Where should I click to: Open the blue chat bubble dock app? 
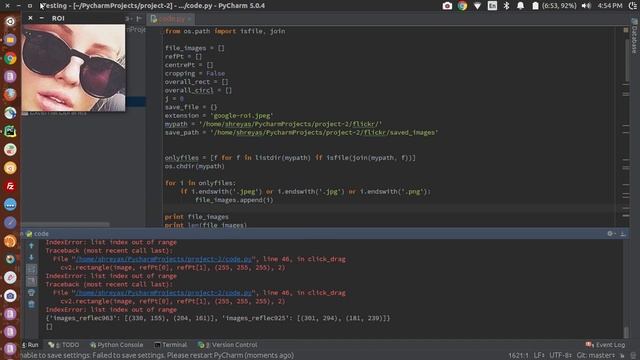(10, 204)
